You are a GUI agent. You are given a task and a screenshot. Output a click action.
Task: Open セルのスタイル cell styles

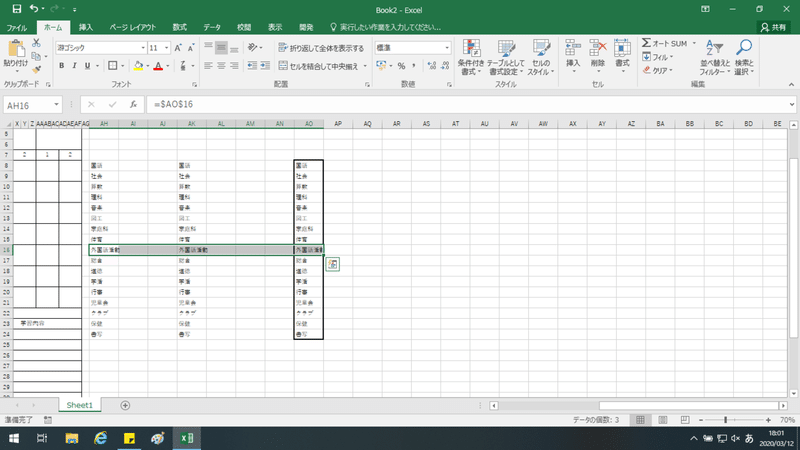click(x=541, y=58)
